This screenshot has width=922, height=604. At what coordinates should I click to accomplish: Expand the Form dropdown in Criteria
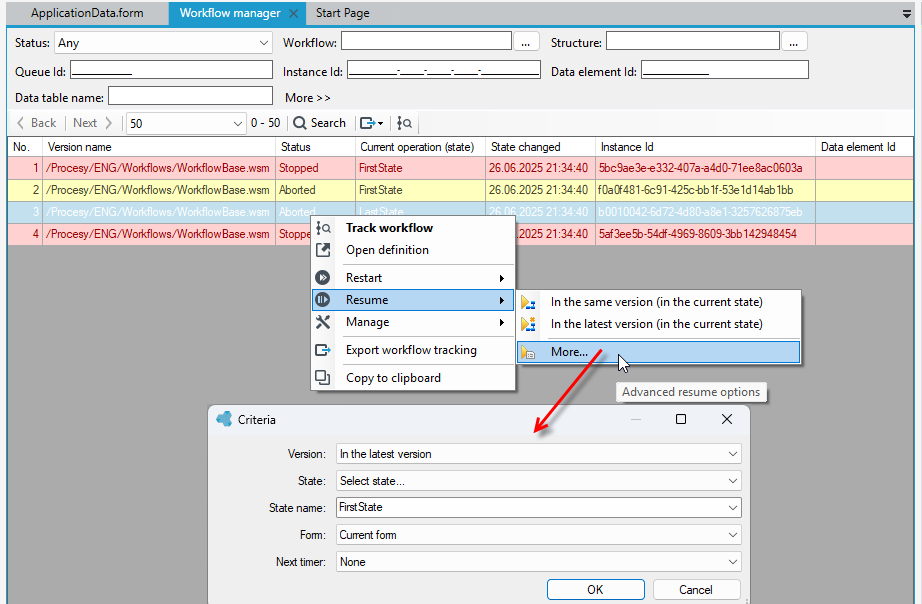(x=733, y=535)
